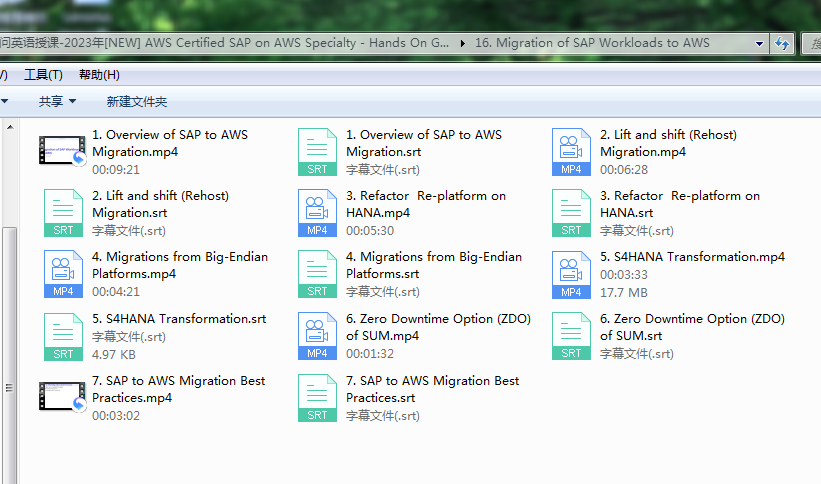
Task: Click the scroll-up arrow of left pane scrollbar
Action: [x=10, y=127]
